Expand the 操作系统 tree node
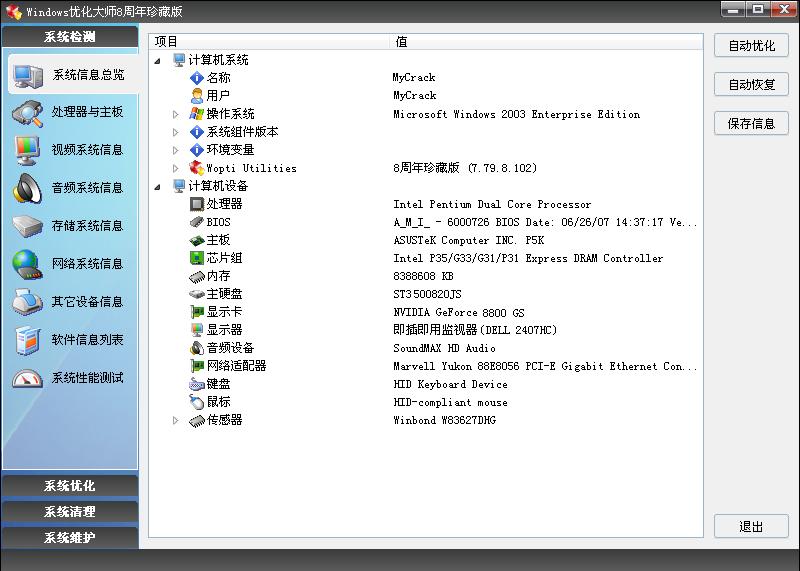Viewport: 800px width, 571px height. (176, 114)
